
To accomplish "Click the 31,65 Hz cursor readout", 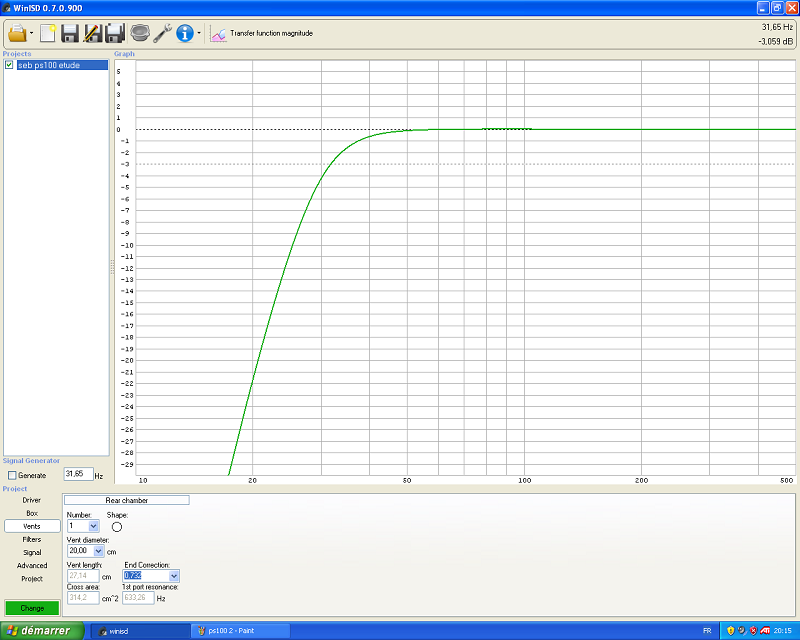I will click(x=777, y=27).
